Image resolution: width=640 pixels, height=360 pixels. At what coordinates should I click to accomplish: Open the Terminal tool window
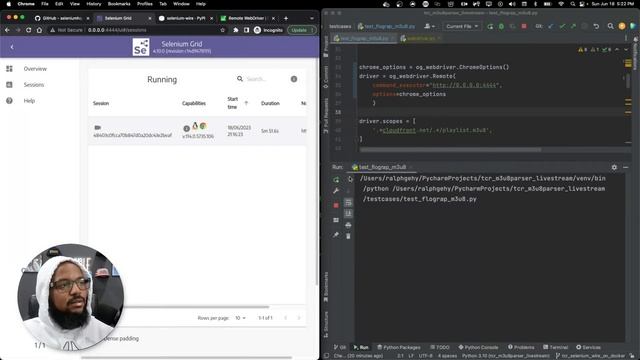point(556,347)
